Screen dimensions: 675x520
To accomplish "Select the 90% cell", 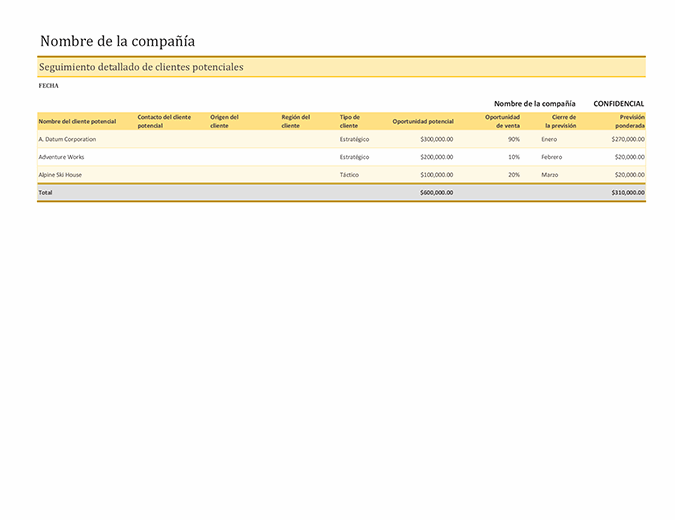I will pos(514,139).
